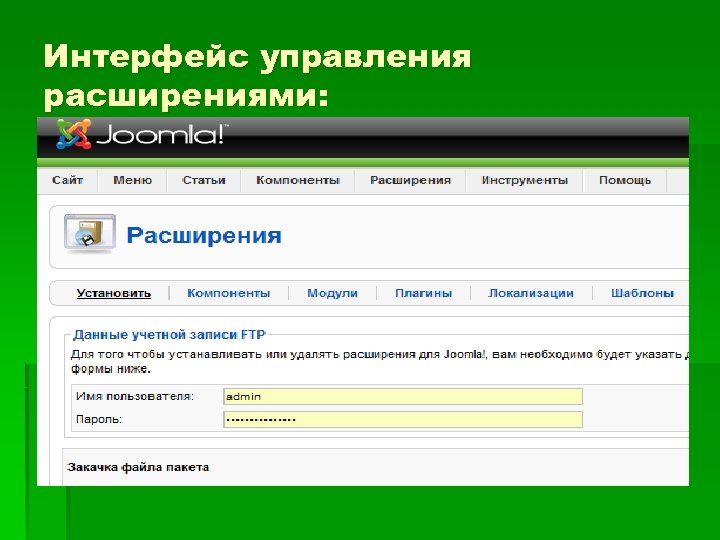Open the Расширения top menu

pyautogui.click(x=411, y=180)
